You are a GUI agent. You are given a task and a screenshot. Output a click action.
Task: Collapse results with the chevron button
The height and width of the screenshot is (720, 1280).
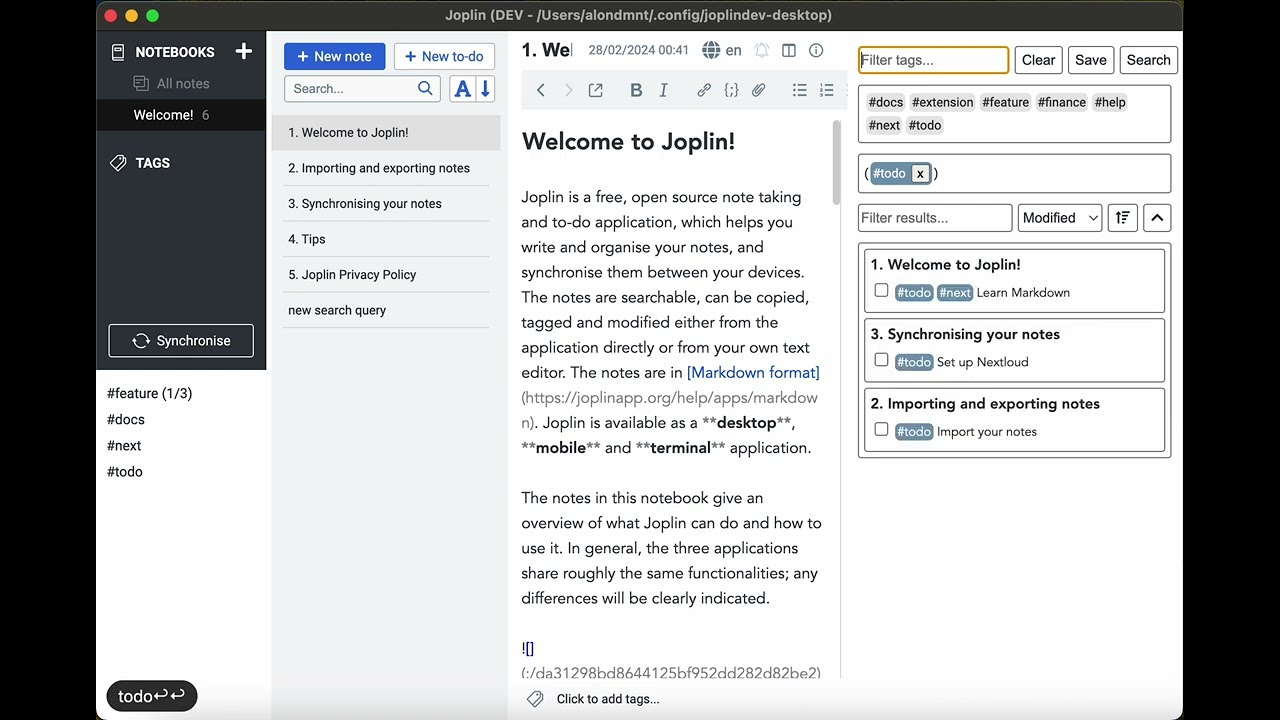coord(1157,218)
